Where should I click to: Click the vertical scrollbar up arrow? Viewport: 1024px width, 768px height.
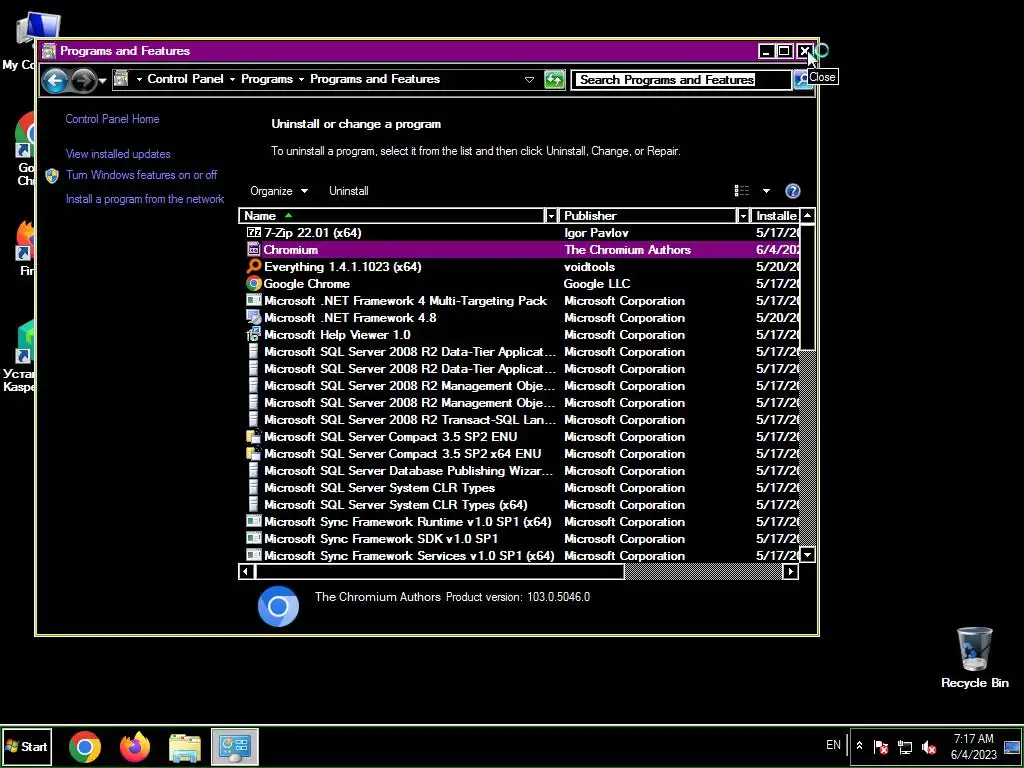coord(808,216)
